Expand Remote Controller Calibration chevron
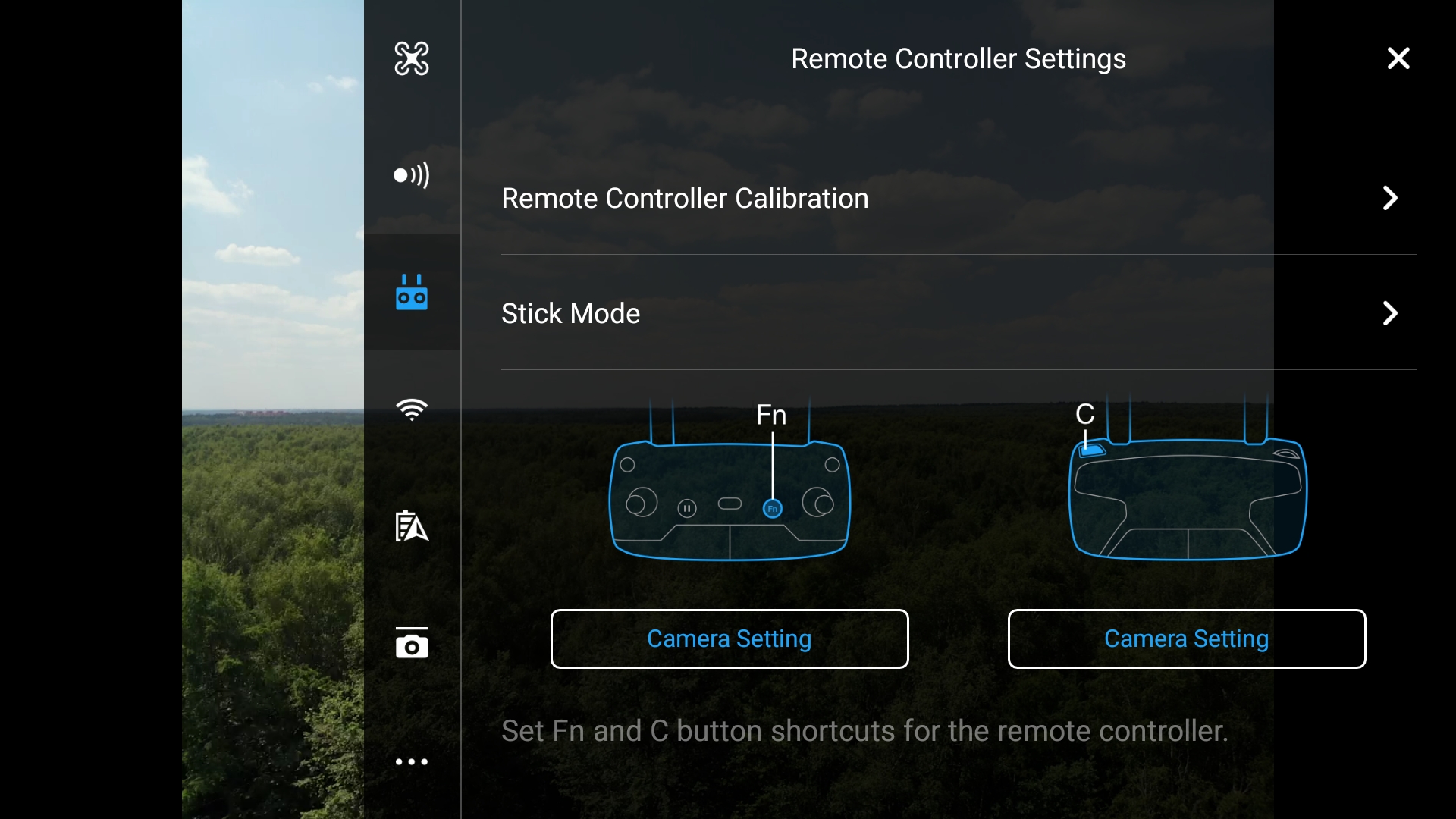Screen dimensions: 1456x819 [x=1390, y=198]
